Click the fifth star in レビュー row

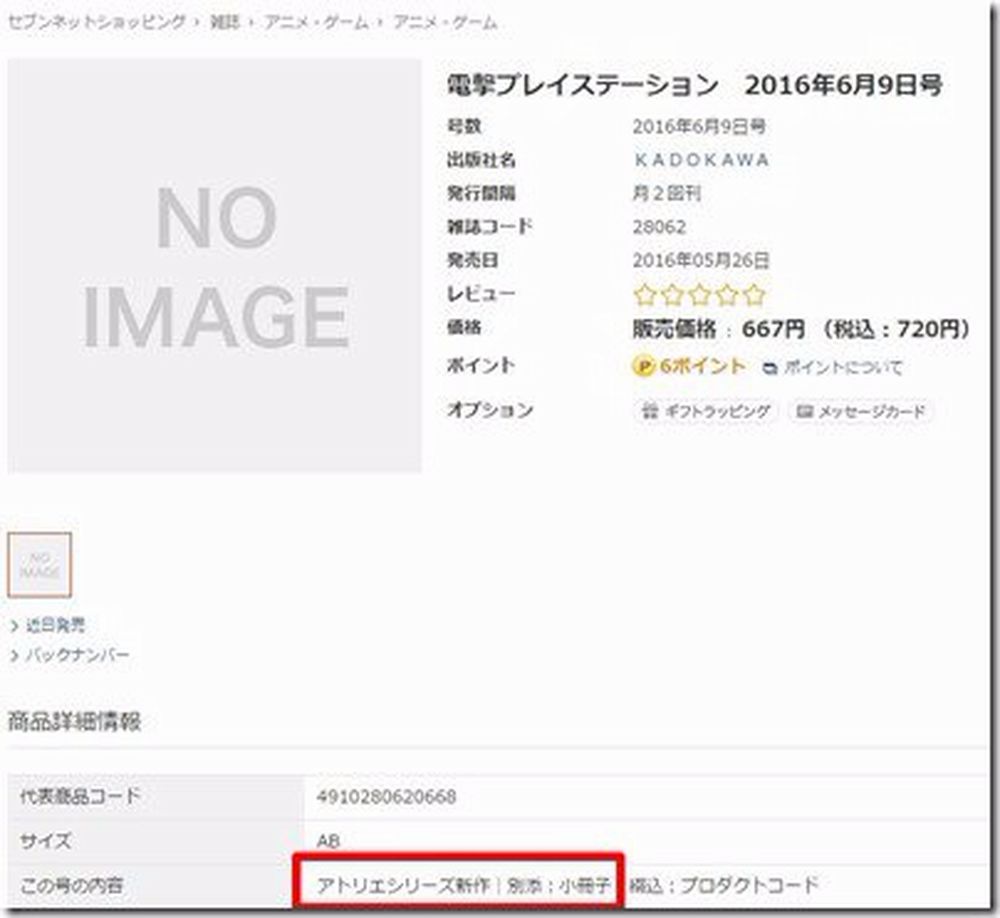point(754,295)
